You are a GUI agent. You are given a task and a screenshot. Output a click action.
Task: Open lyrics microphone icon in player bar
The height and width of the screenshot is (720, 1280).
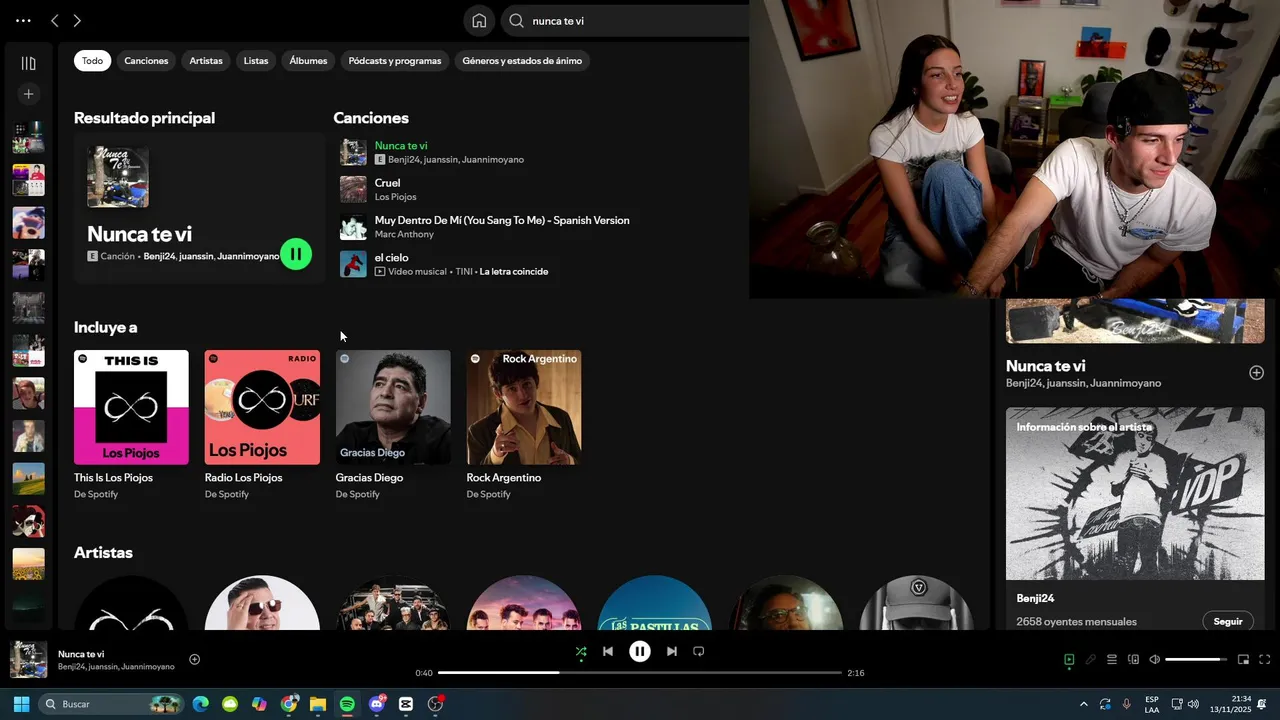click(x=1091, y=659)
